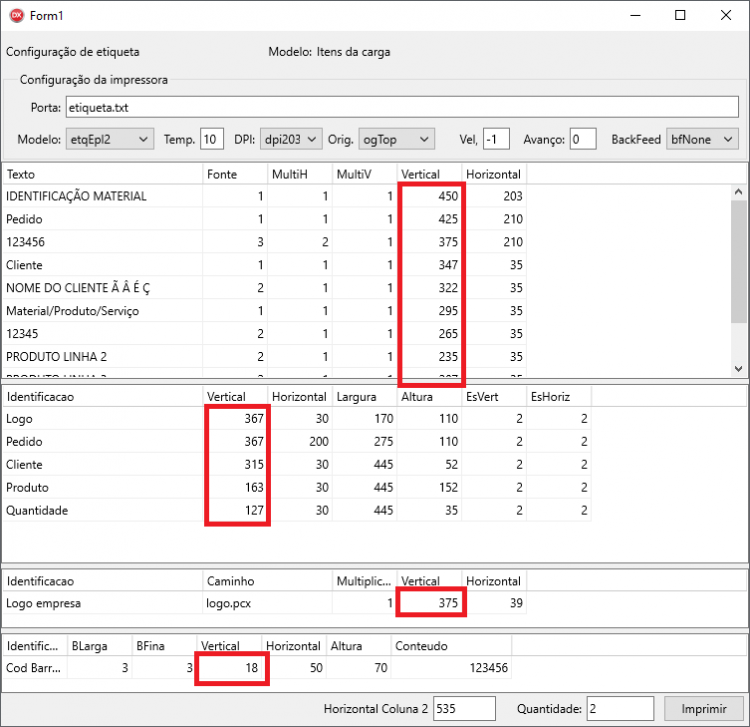Click the BLarga column header
Screen dimensions: 750x727
tap(99, 646)
